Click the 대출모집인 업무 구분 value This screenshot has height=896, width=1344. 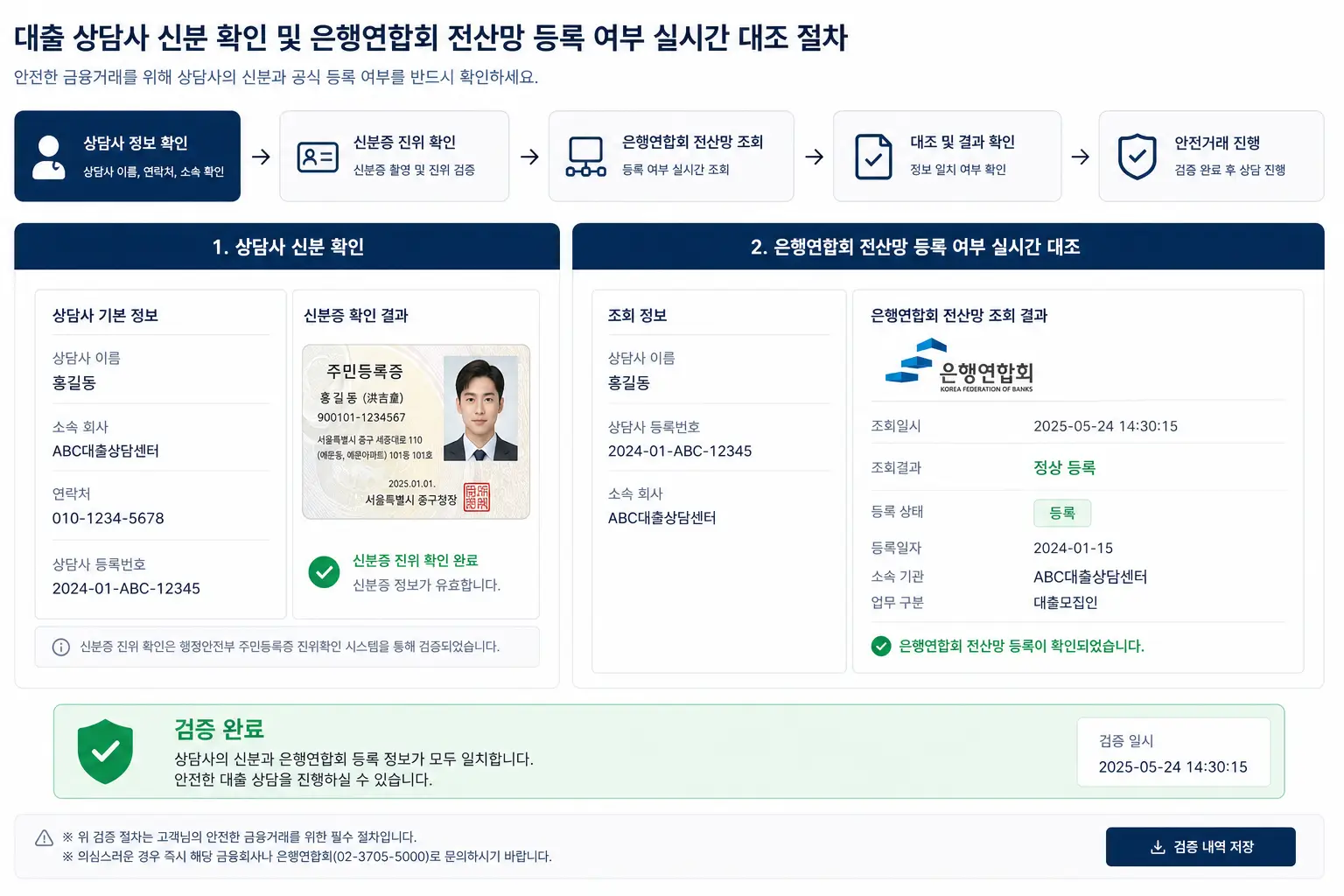pyautogui.click(x=1065, y=602)
